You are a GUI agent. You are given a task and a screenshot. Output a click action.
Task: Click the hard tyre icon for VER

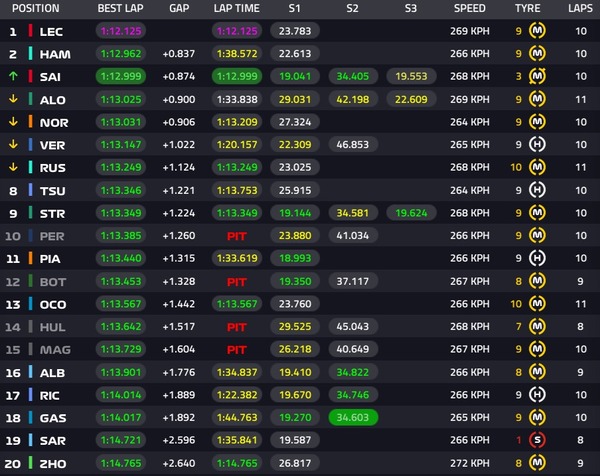[x=537, y=145]
